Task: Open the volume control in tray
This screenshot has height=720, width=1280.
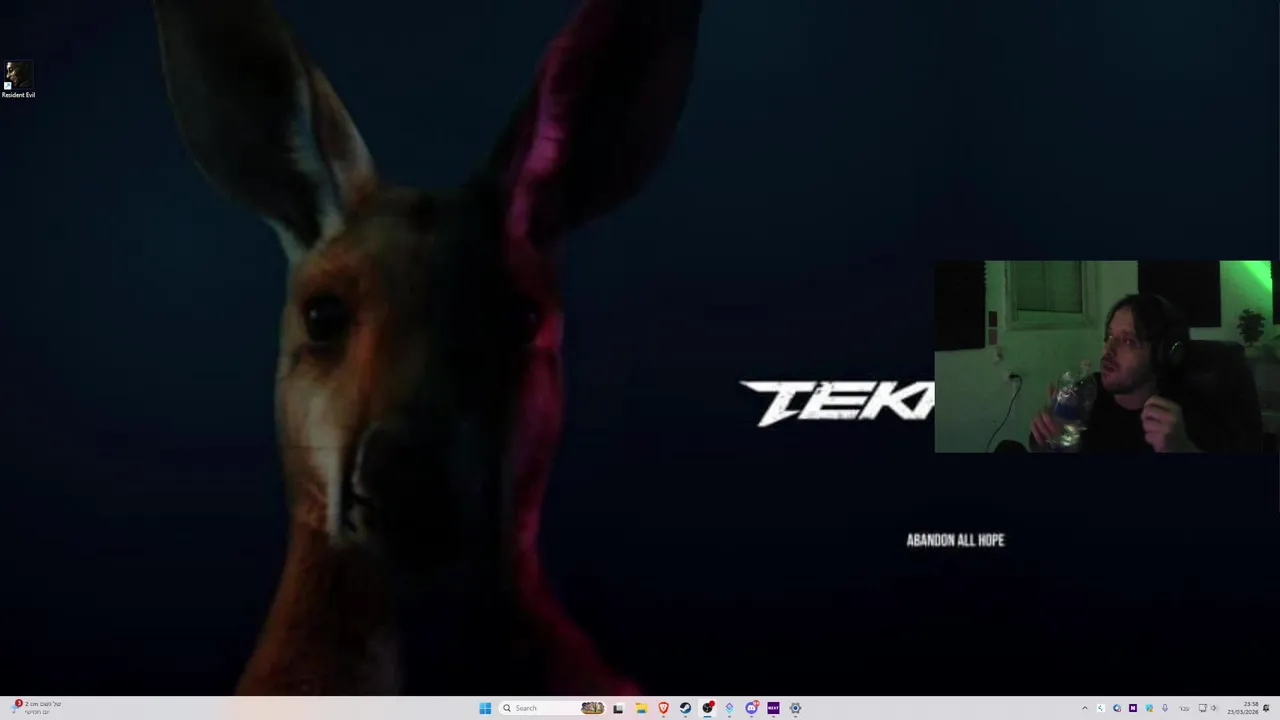Action: (1215, 708)
